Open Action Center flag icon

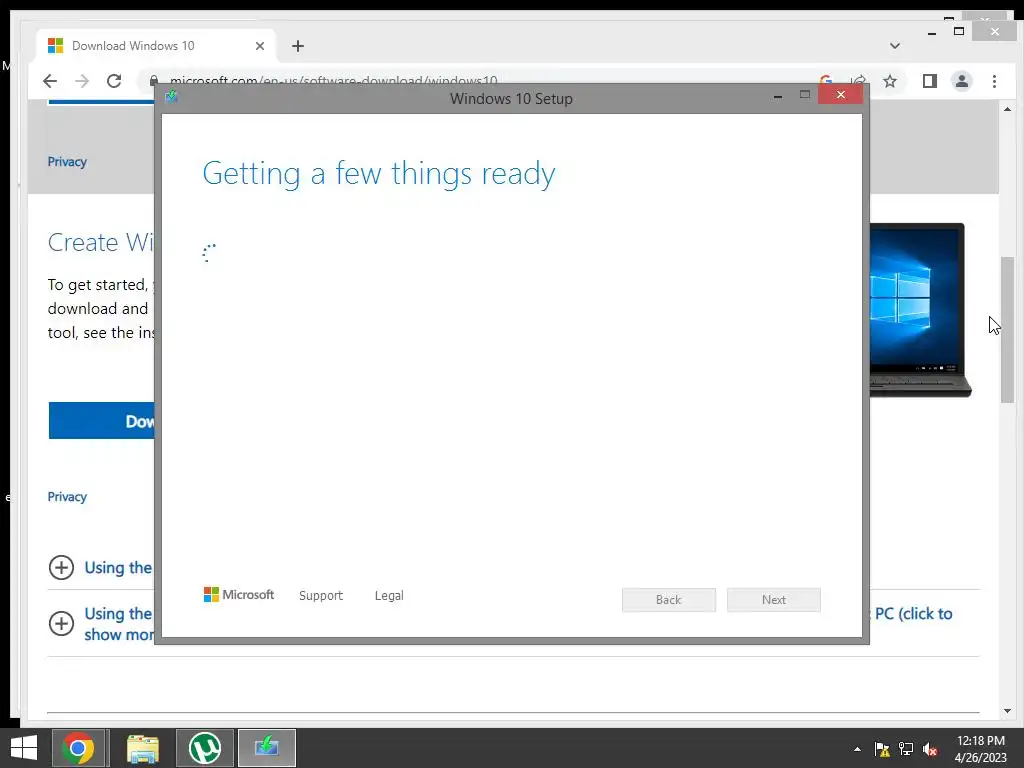click(882, 749)
